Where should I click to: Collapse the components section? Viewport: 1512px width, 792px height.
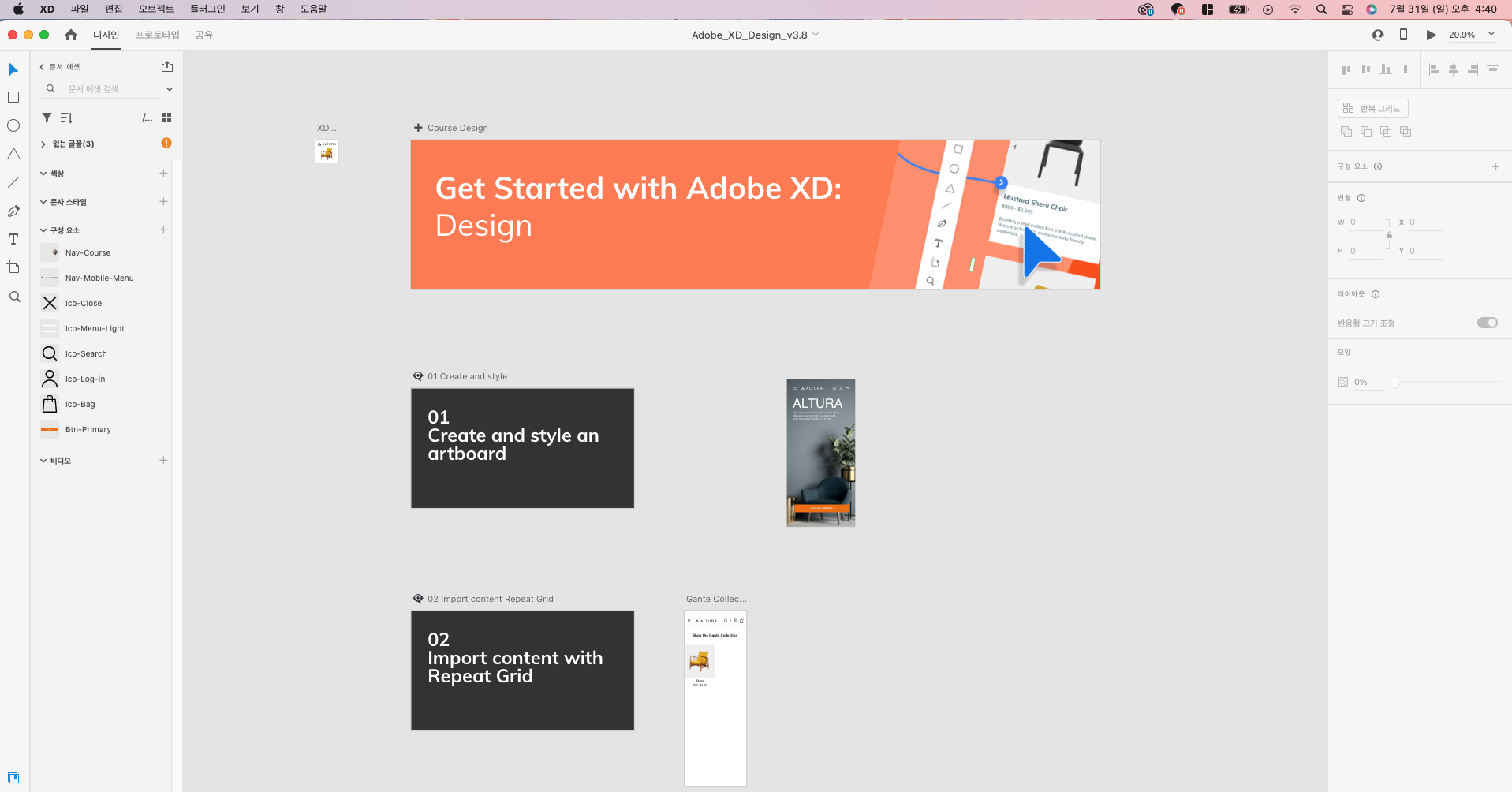pyautogui.click(x=43, y=230)
